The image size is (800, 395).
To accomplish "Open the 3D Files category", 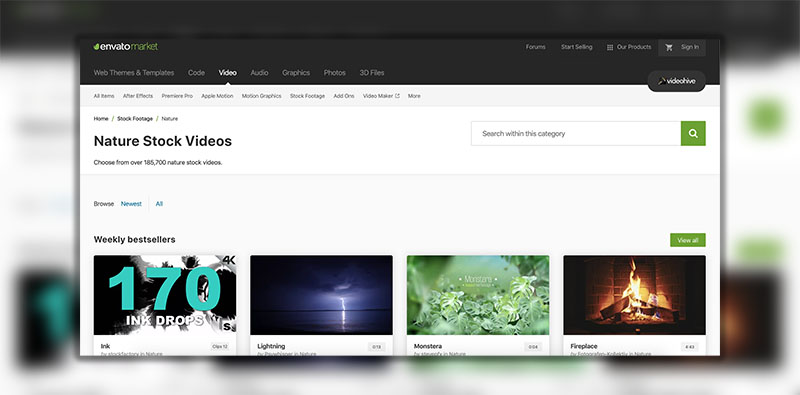I will click(x=372, y=72).
